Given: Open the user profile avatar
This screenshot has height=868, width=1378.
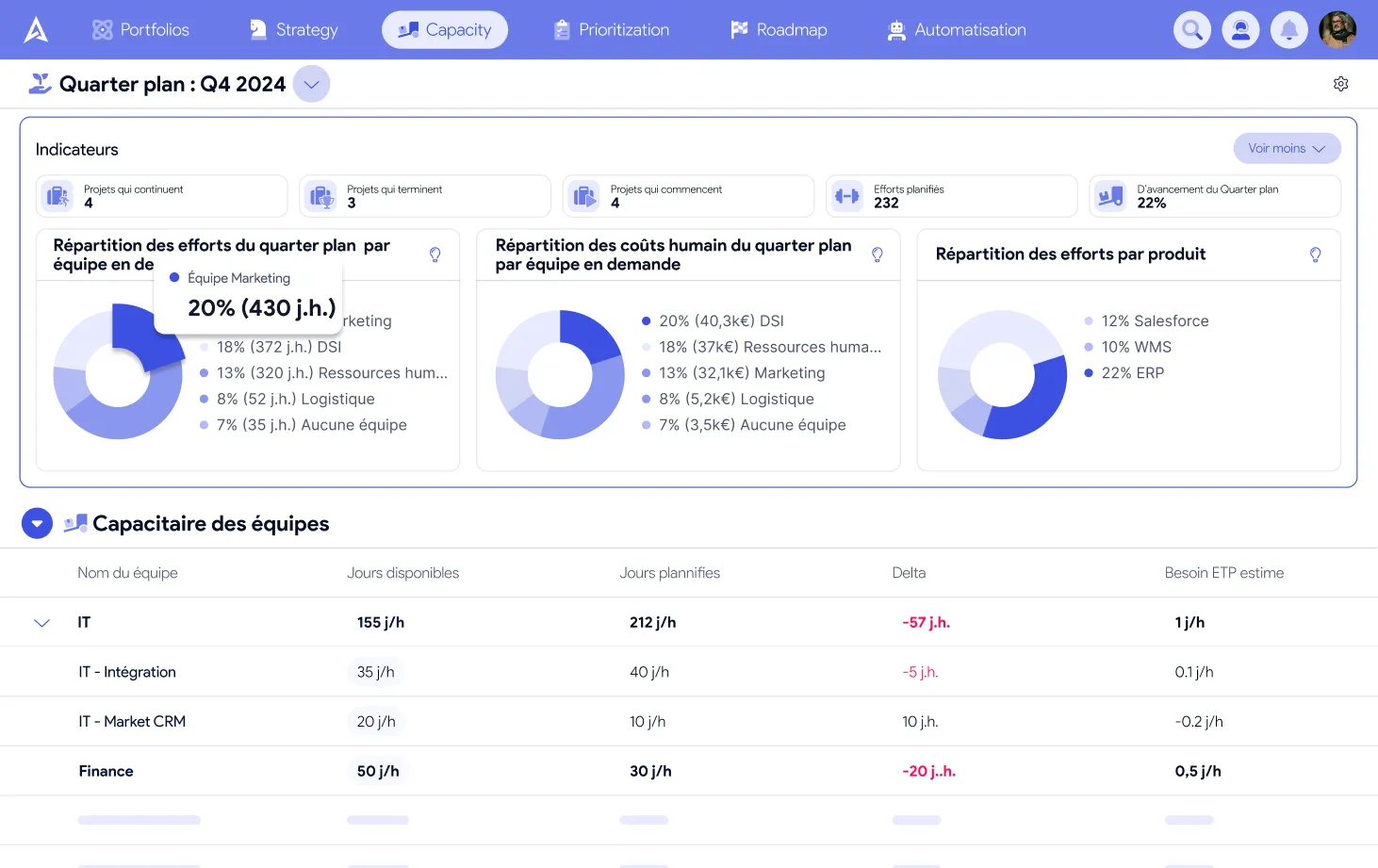Looking at the screenshot, I should point(1337,30).
